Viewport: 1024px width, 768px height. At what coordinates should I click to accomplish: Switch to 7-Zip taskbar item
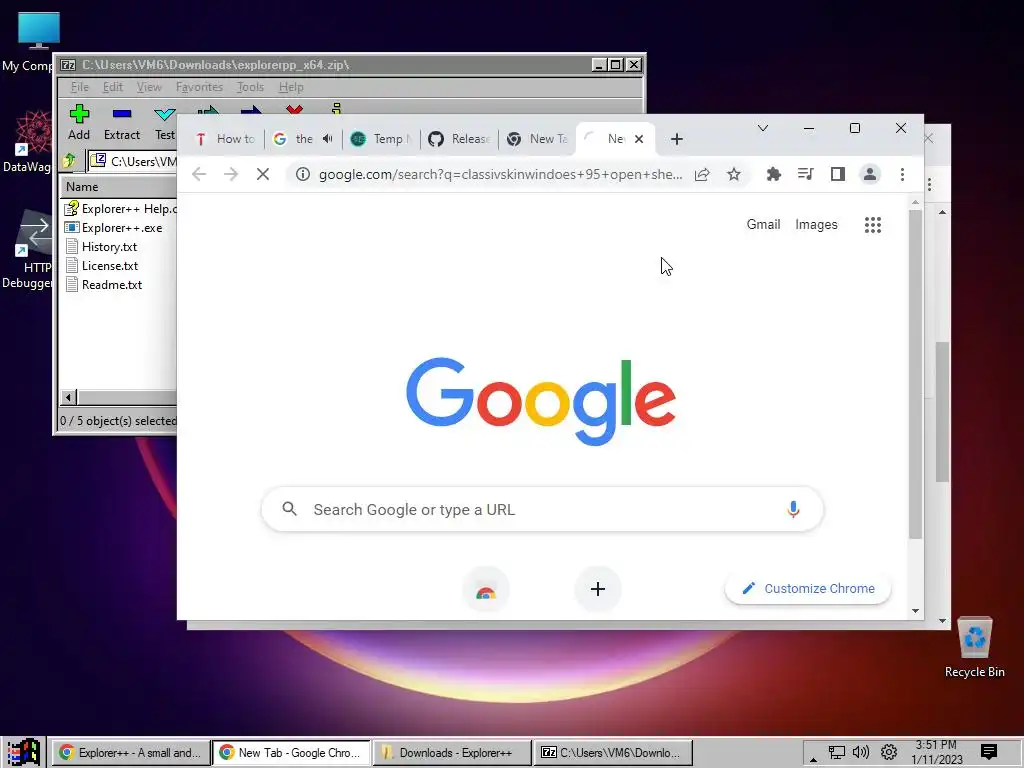[x=613, y=753]
